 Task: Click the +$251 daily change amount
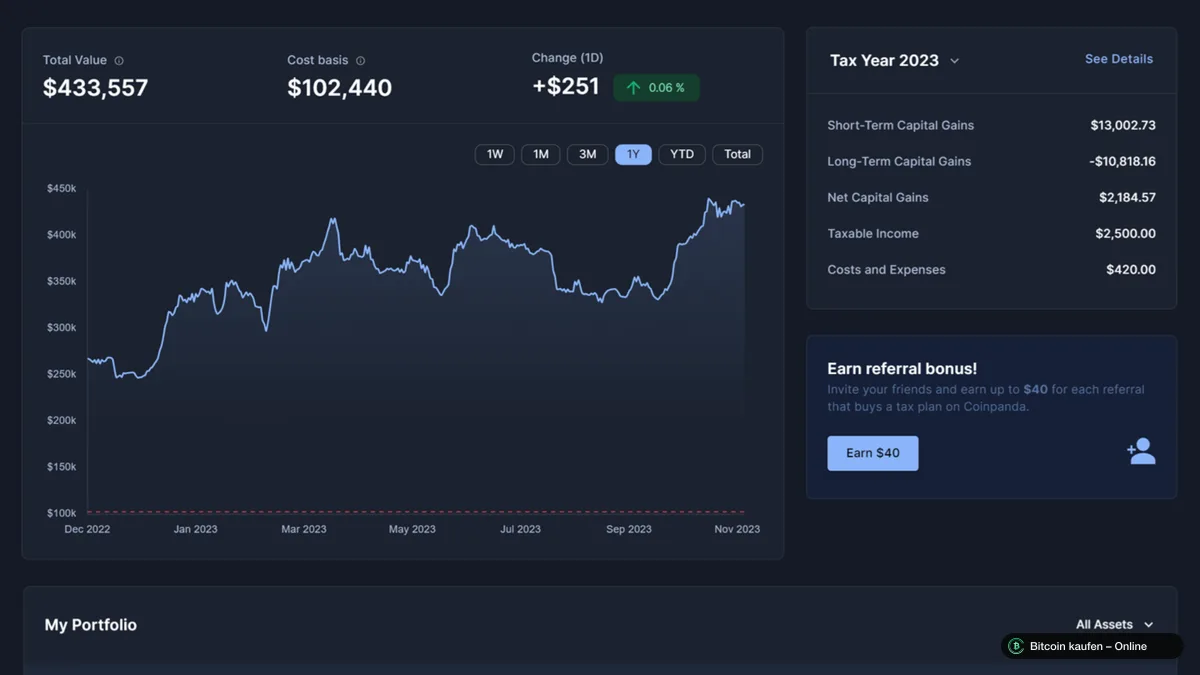566,87
